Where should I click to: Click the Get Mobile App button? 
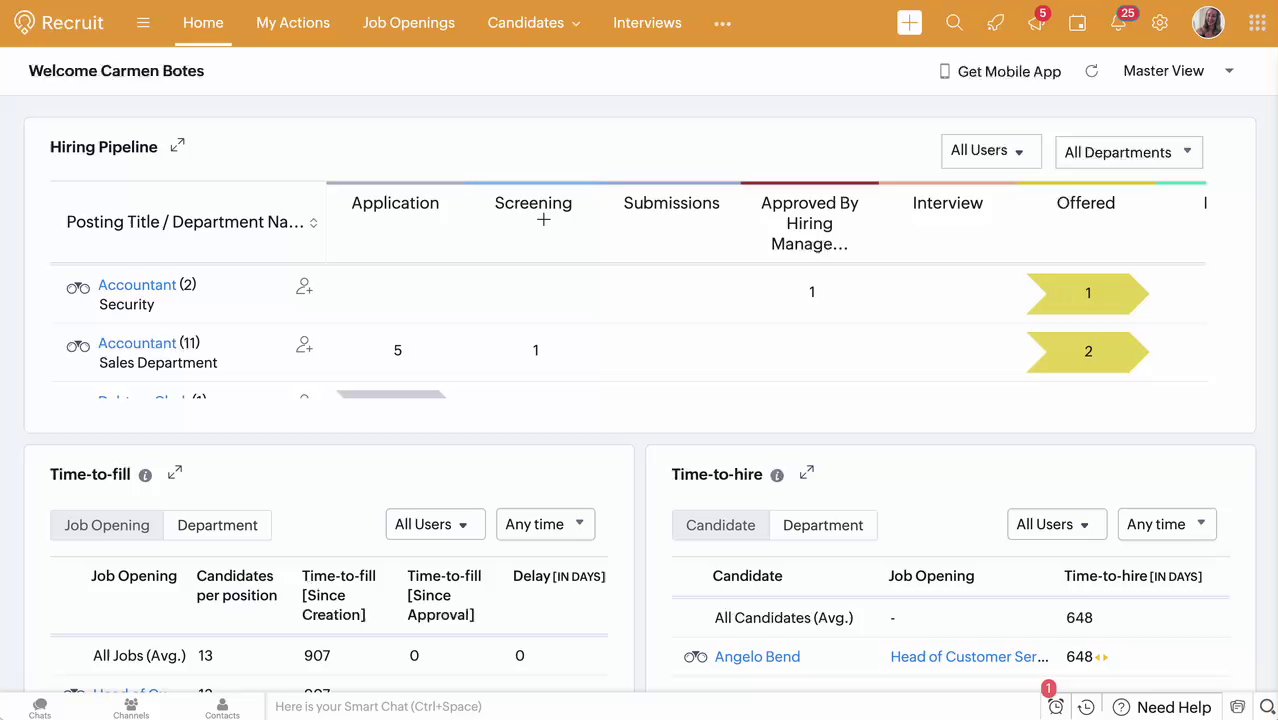click(999, 71)
